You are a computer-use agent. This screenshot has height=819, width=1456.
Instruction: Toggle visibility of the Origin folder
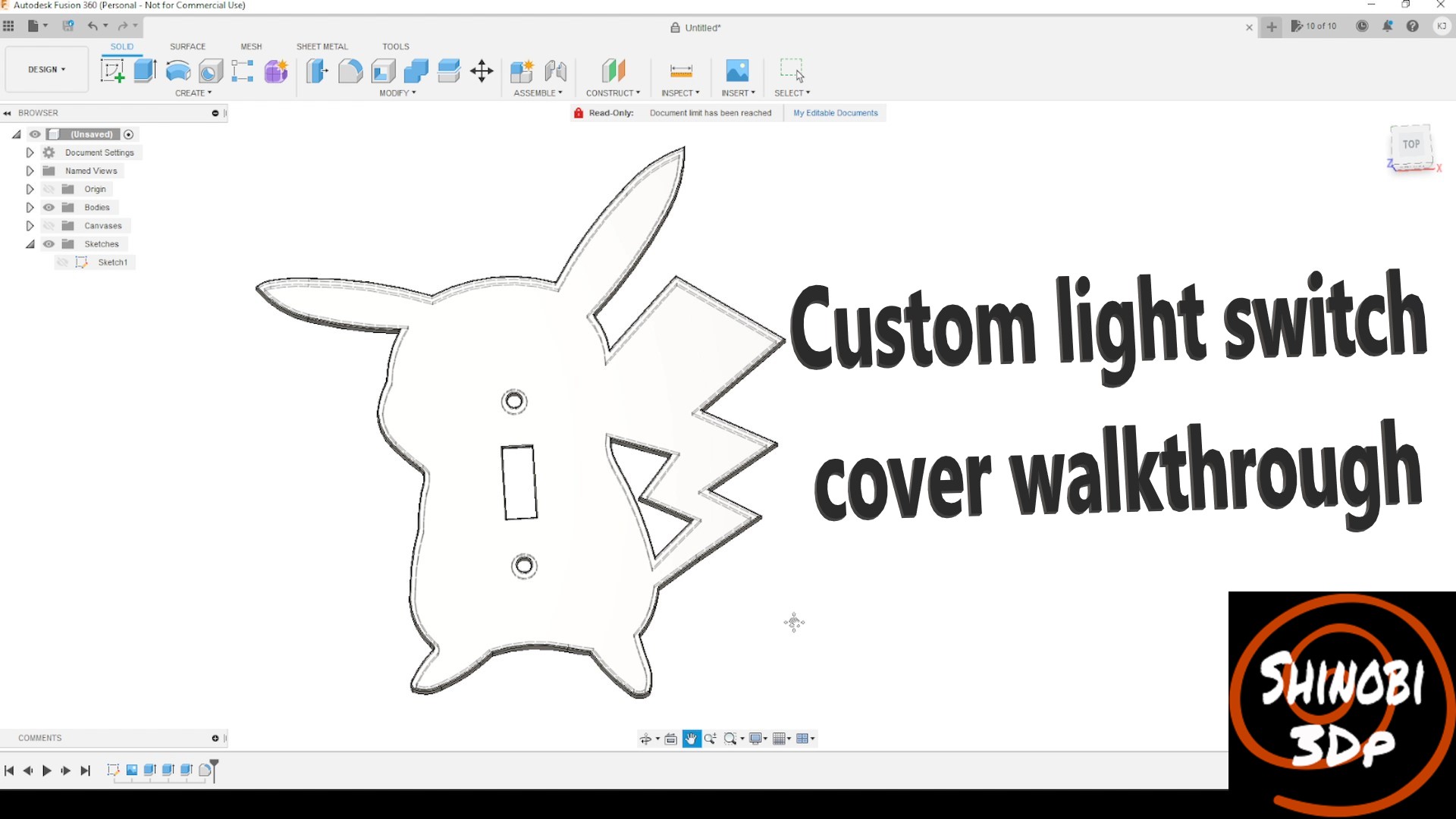point(49,189)
